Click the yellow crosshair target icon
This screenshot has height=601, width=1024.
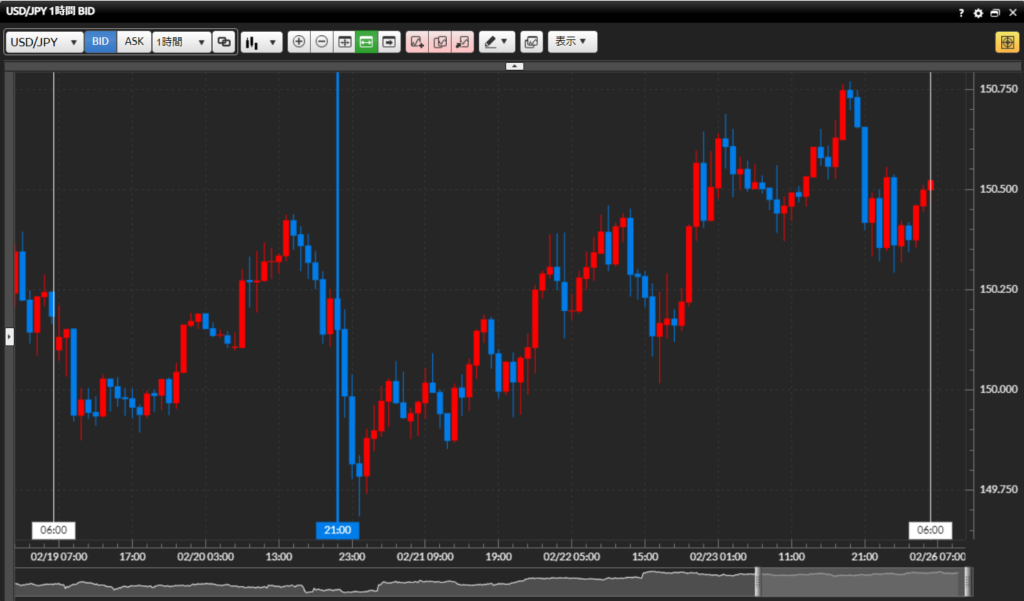coord(1005,42)
